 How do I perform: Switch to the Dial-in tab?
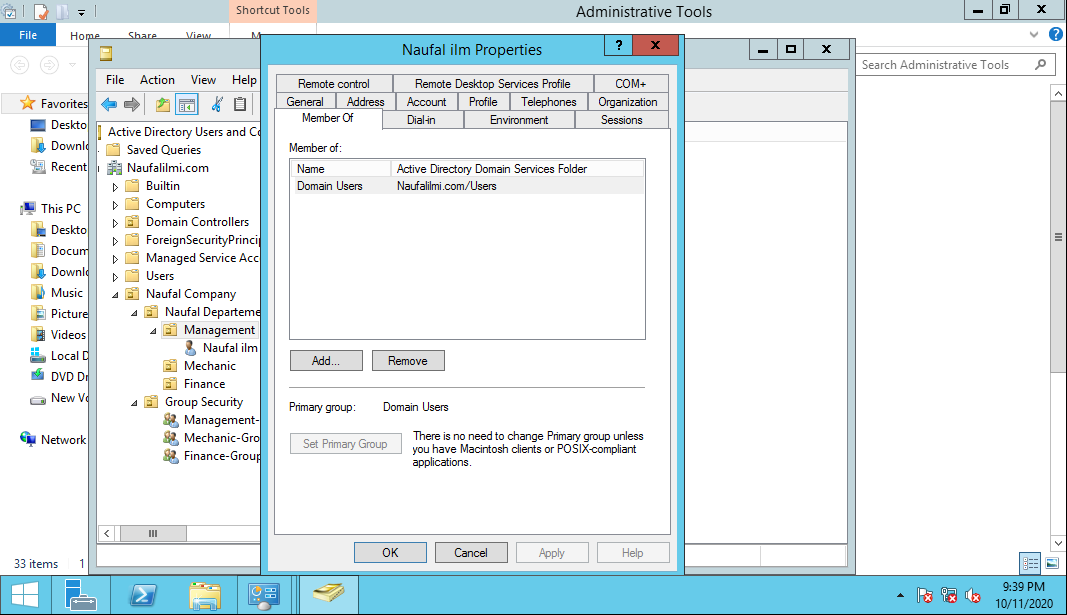pyautogui.click(x=421, y=120)
